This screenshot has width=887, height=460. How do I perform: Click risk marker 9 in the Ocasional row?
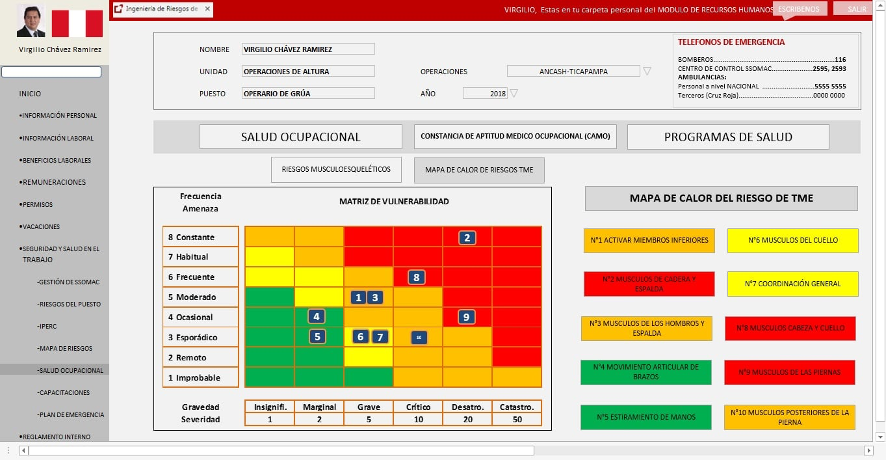466,317
